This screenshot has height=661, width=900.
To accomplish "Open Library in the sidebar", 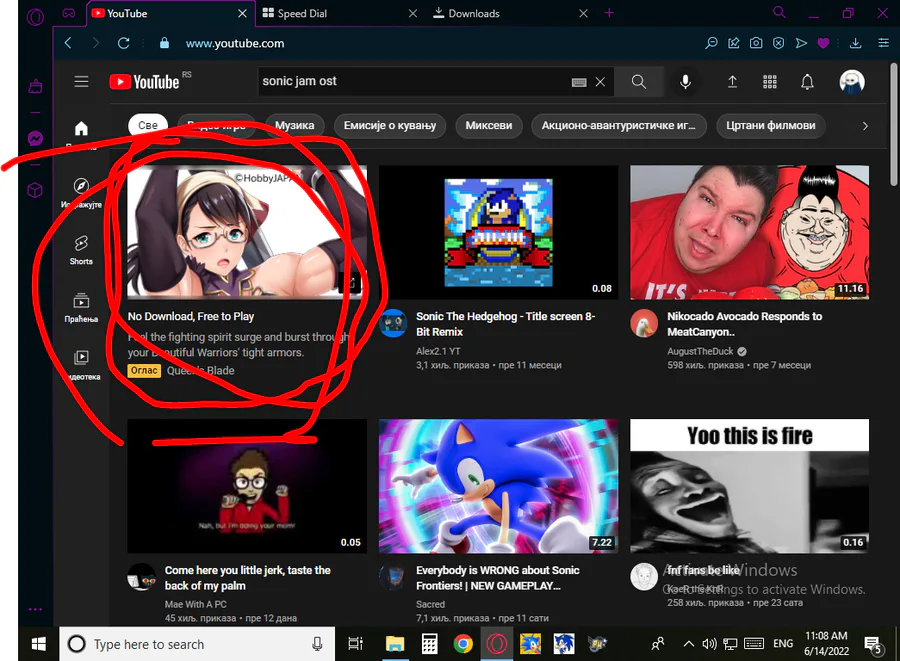I will (x=82, y=365).
